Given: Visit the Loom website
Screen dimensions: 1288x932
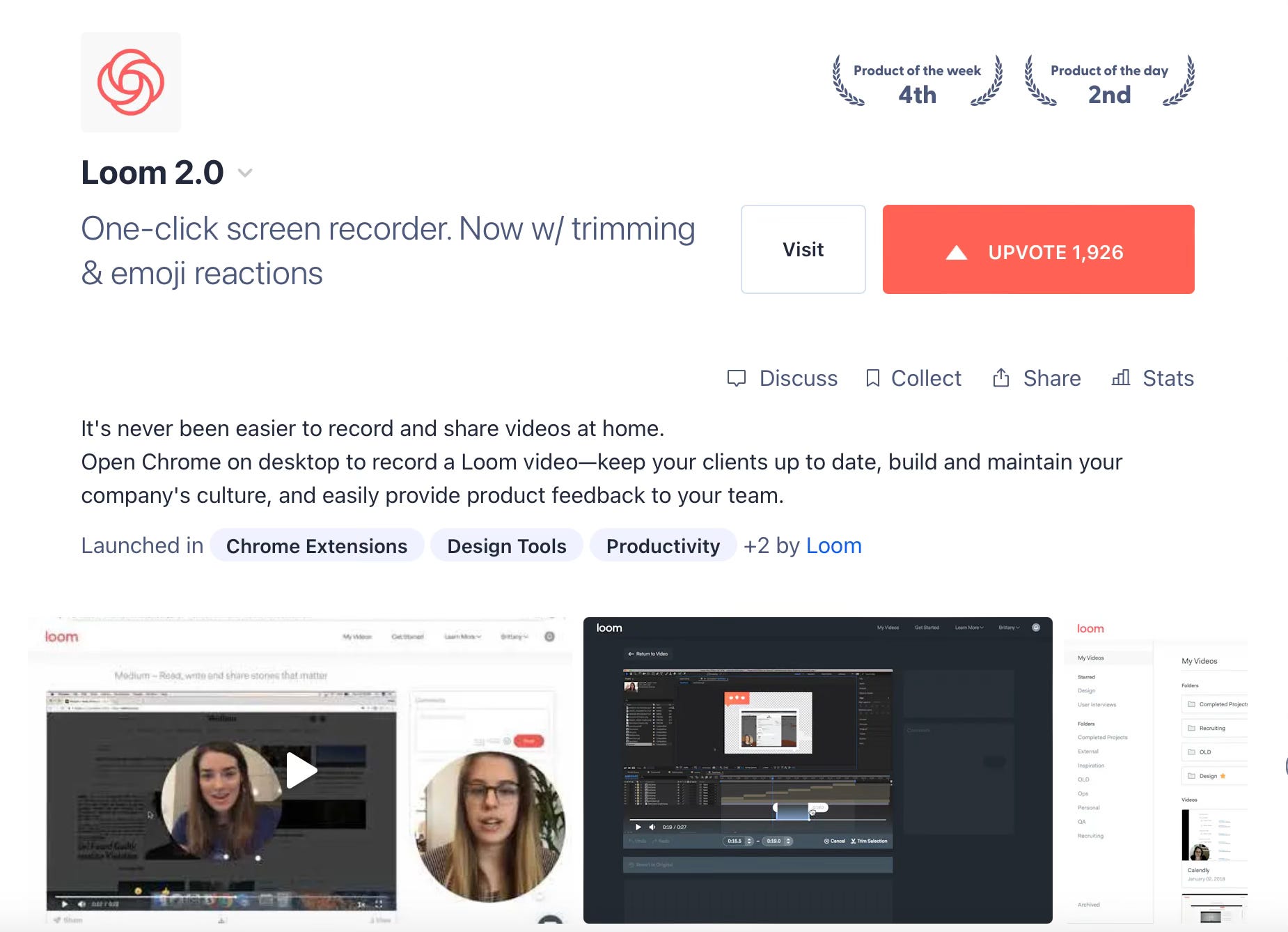Looking at the screenshot, I should click(x=803, y=249).
